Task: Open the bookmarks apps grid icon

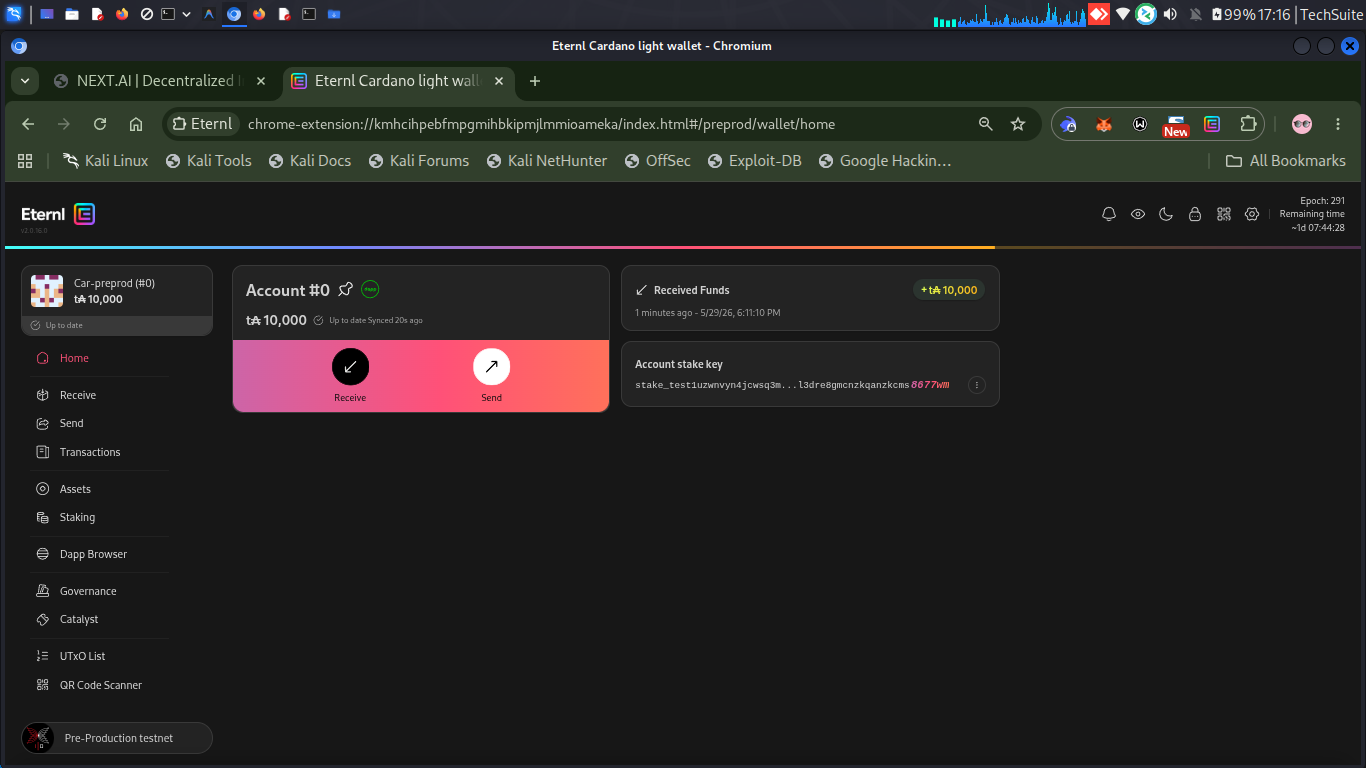Action: click(x=25, y=161)
